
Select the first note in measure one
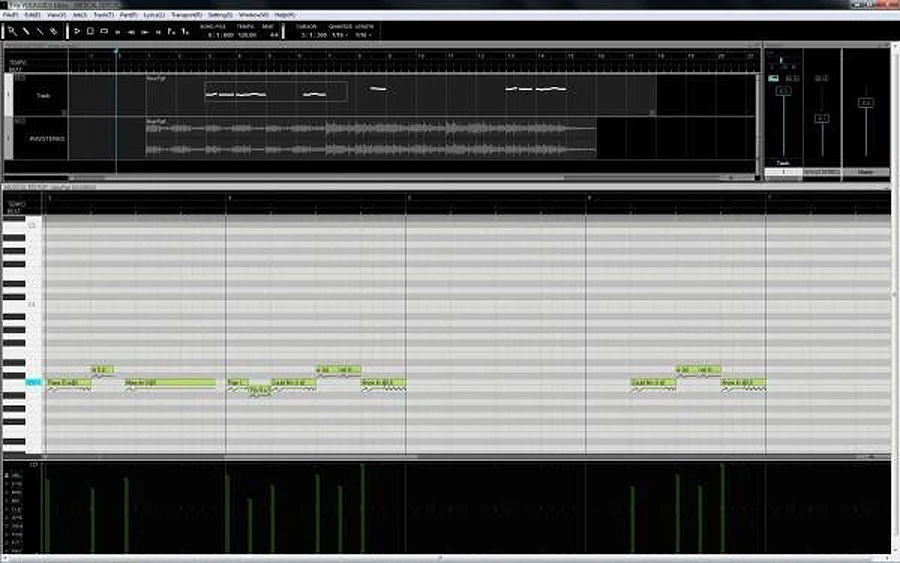point(69,382)
